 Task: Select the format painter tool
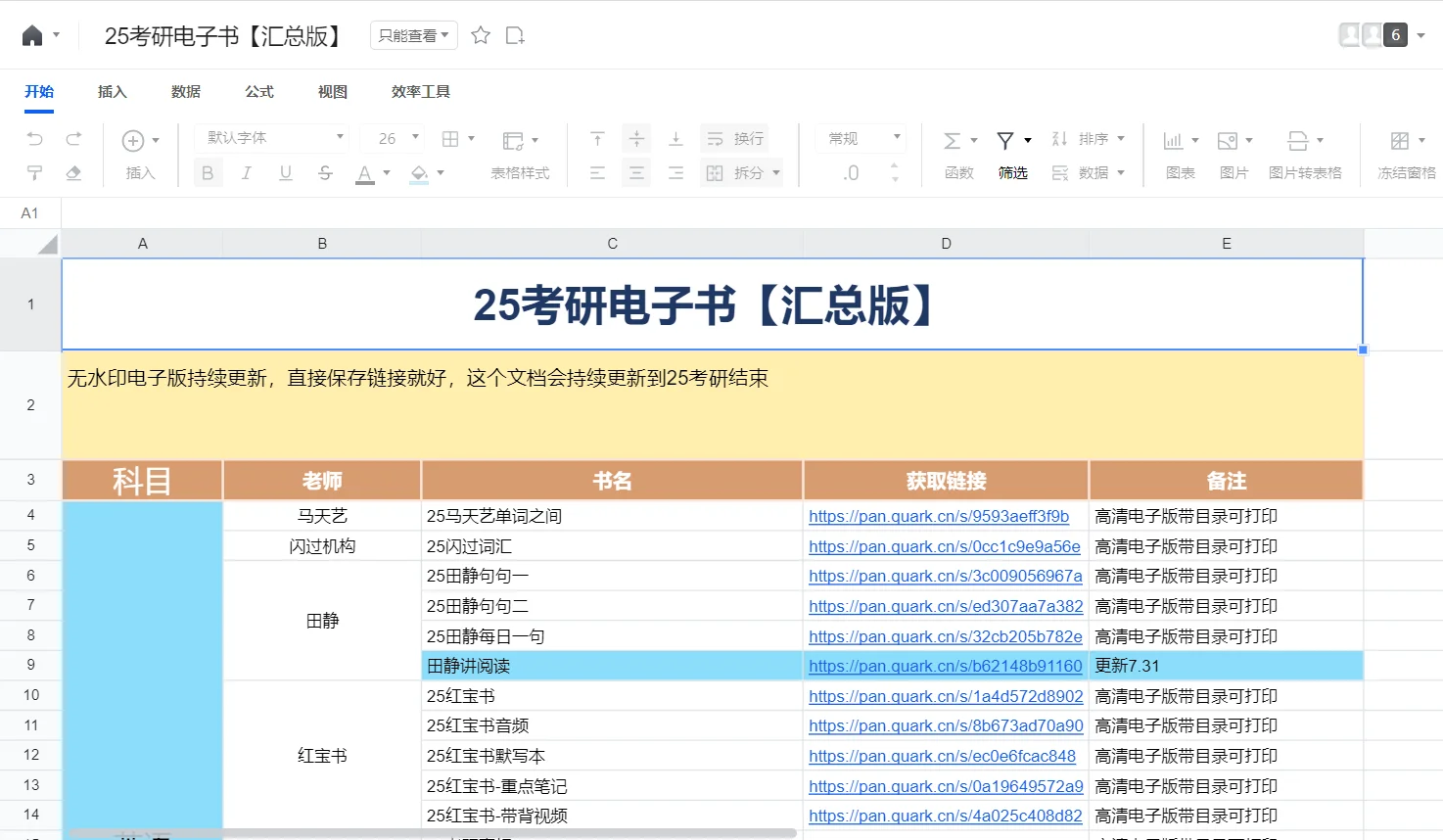tap(35, 173)
